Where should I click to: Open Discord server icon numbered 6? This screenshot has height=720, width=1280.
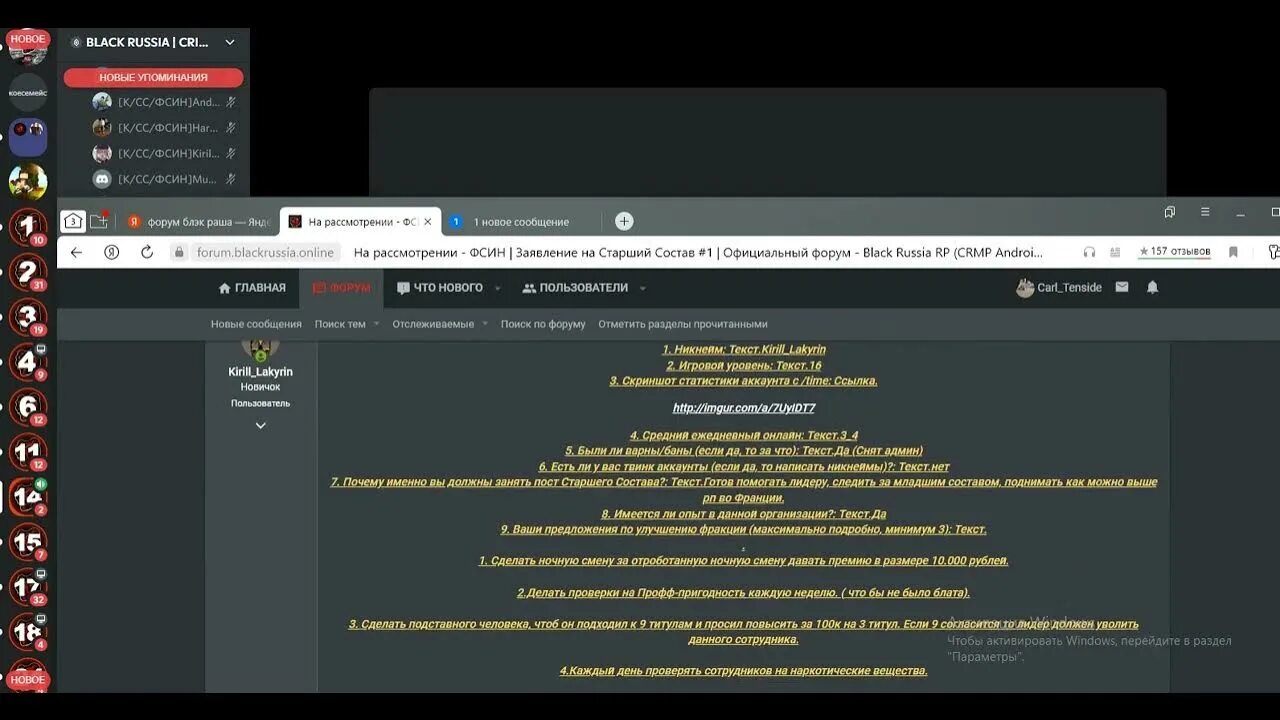tap(28, 407)
